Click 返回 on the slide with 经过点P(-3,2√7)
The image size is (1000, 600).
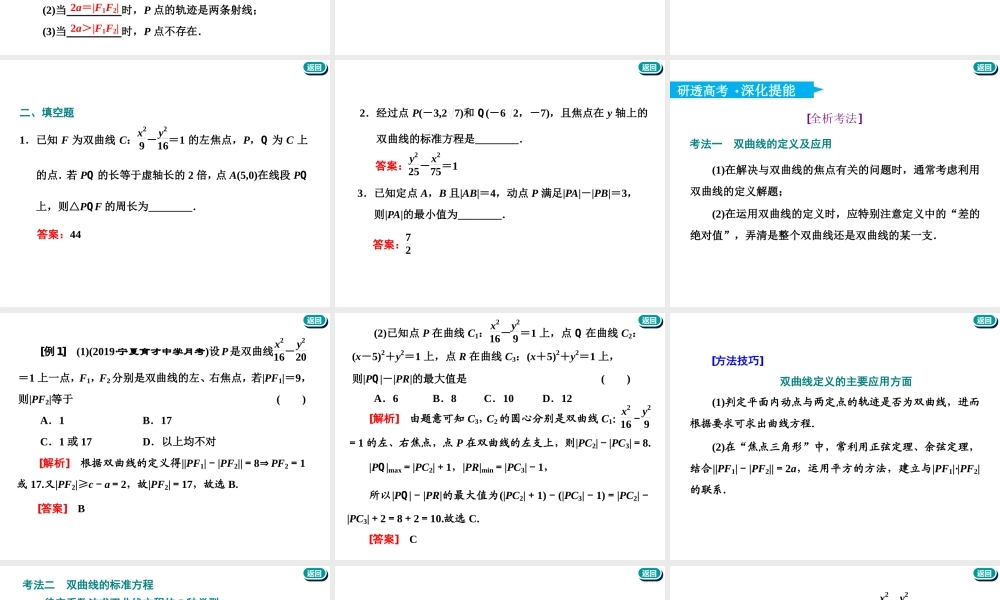point(649,69)
